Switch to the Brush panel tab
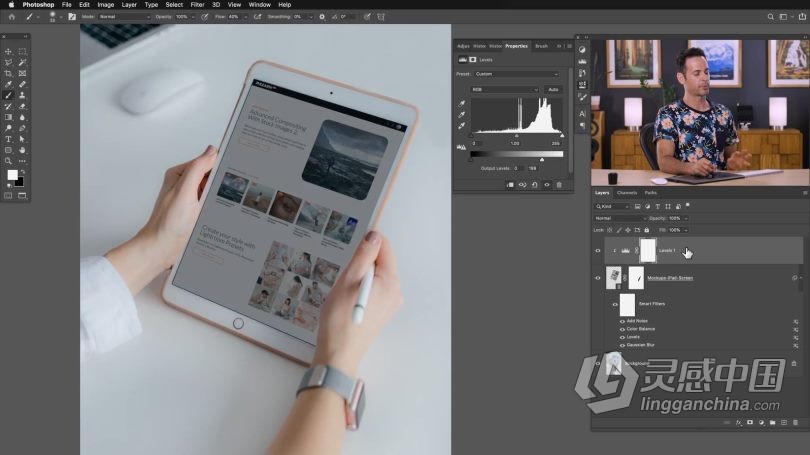810x455 pixels. (541, 46)
